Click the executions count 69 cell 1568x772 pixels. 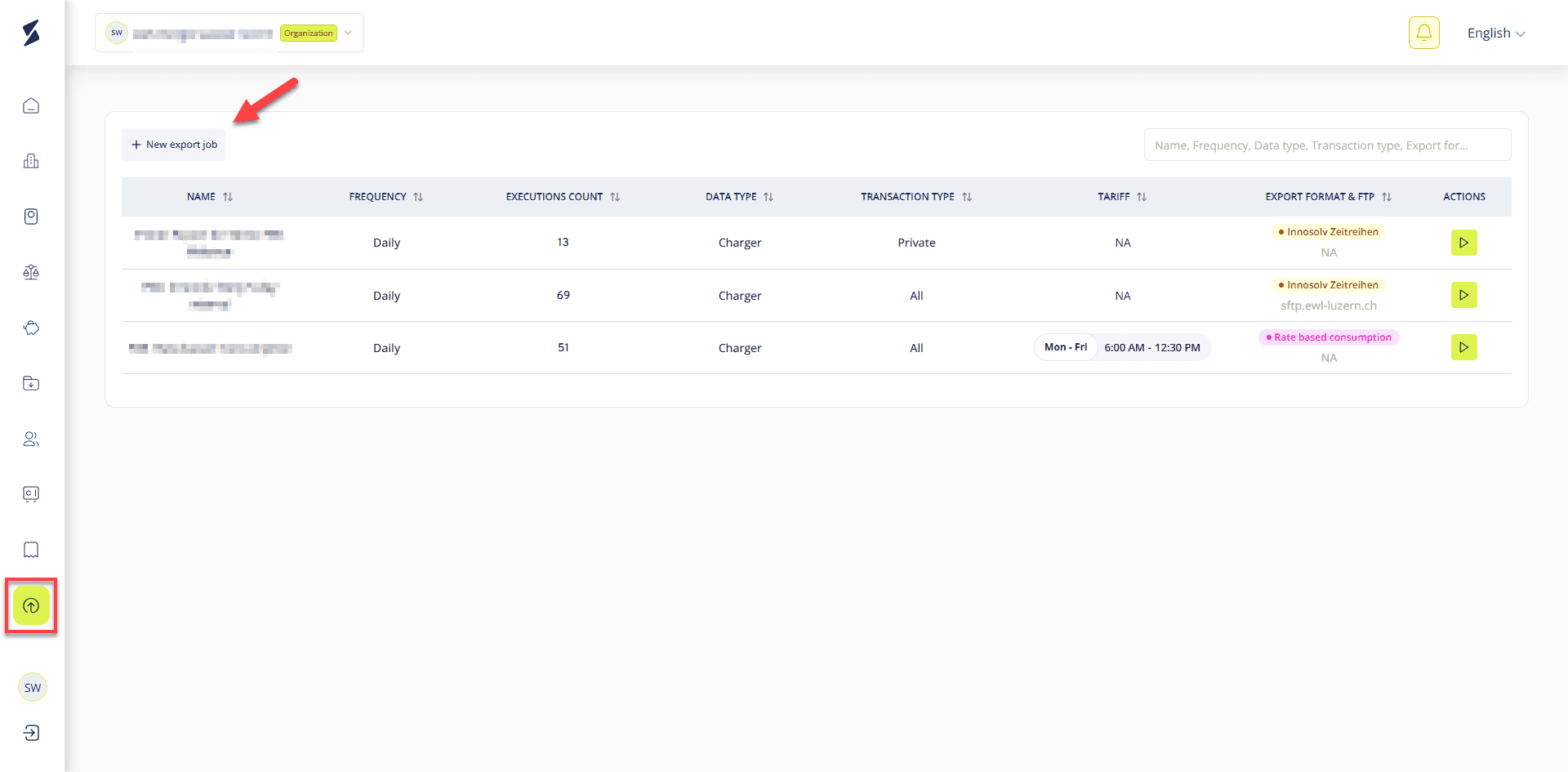[563, 295]
